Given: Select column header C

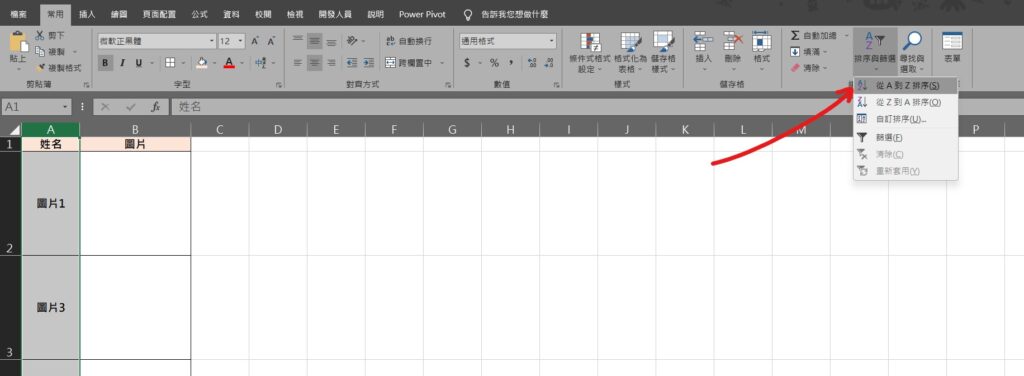Looking at the screenshot, I should 219,129.
